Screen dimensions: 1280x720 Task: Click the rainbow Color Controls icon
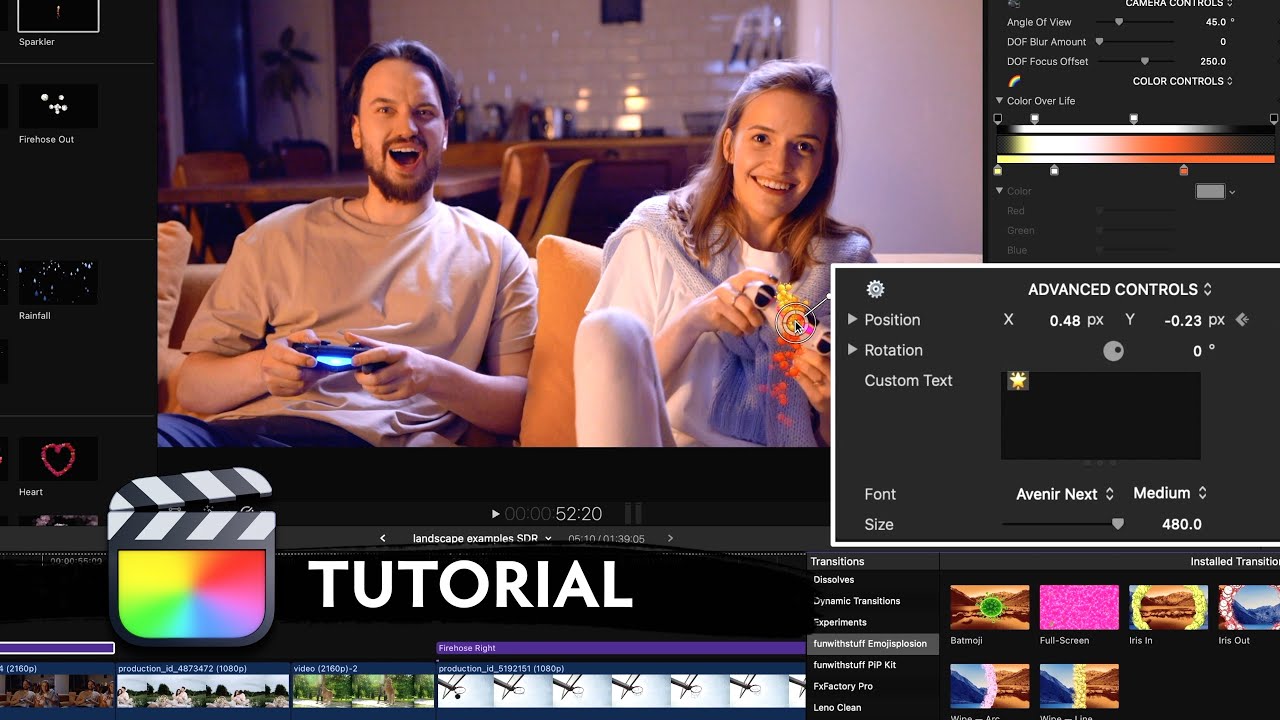tap(1014, 81)
